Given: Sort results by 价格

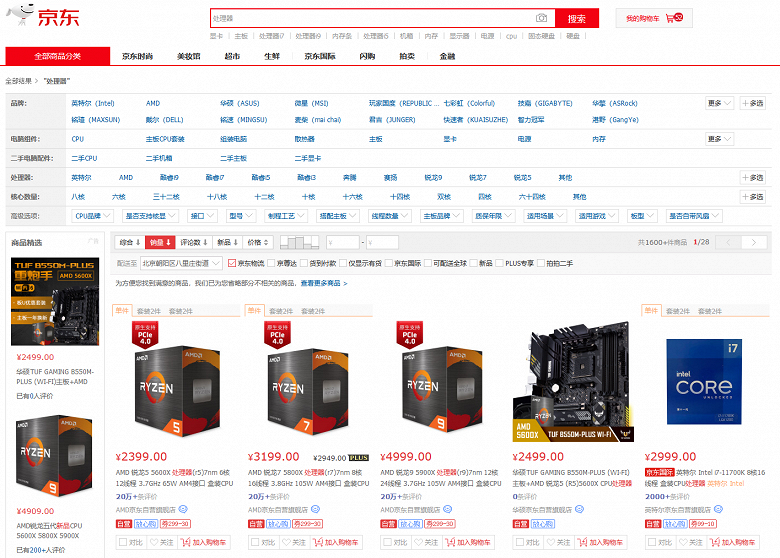Looking at the screenshot, I should (x=258, y=242).
